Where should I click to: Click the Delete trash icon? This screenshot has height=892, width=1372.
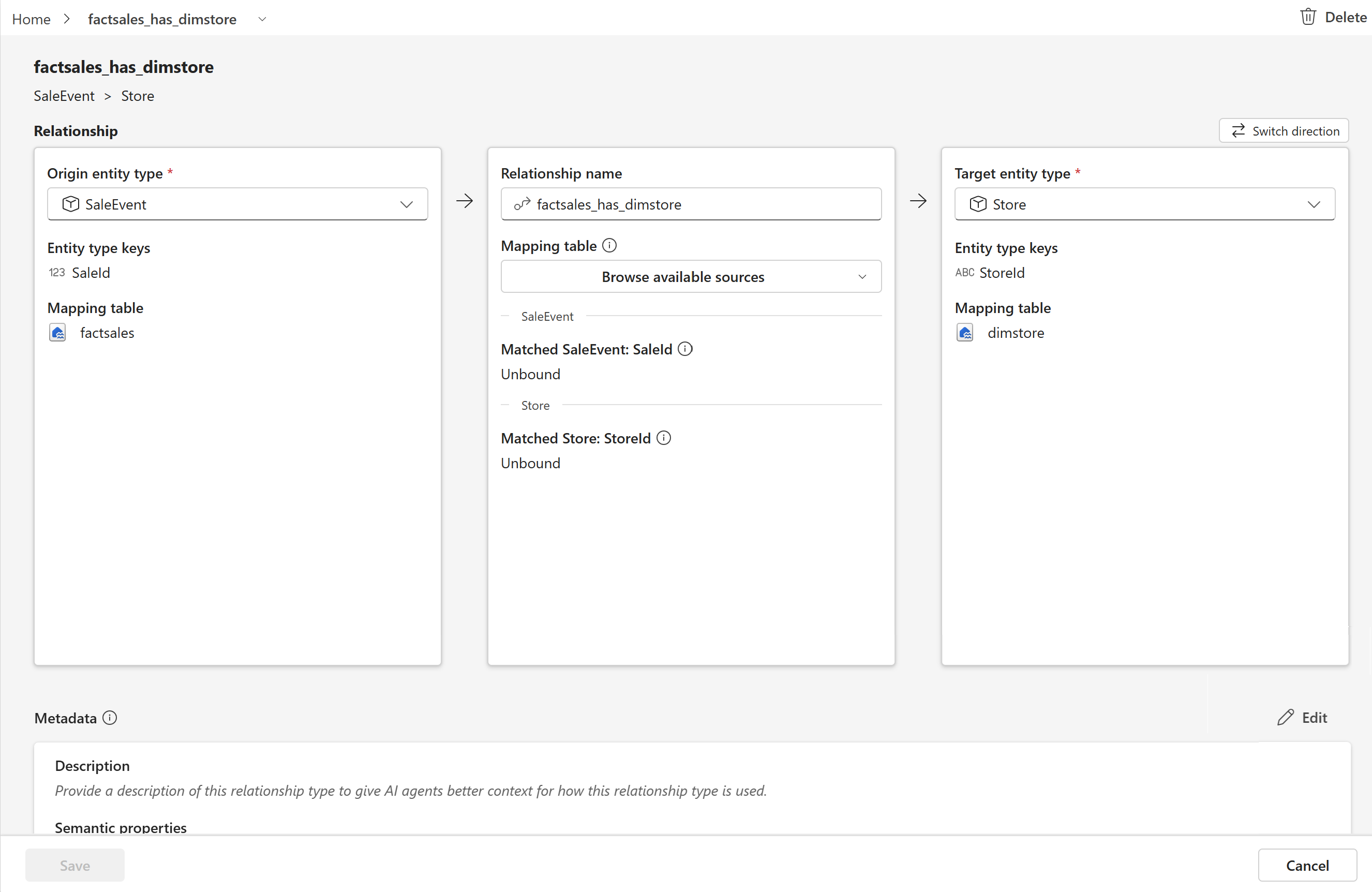1307,17
